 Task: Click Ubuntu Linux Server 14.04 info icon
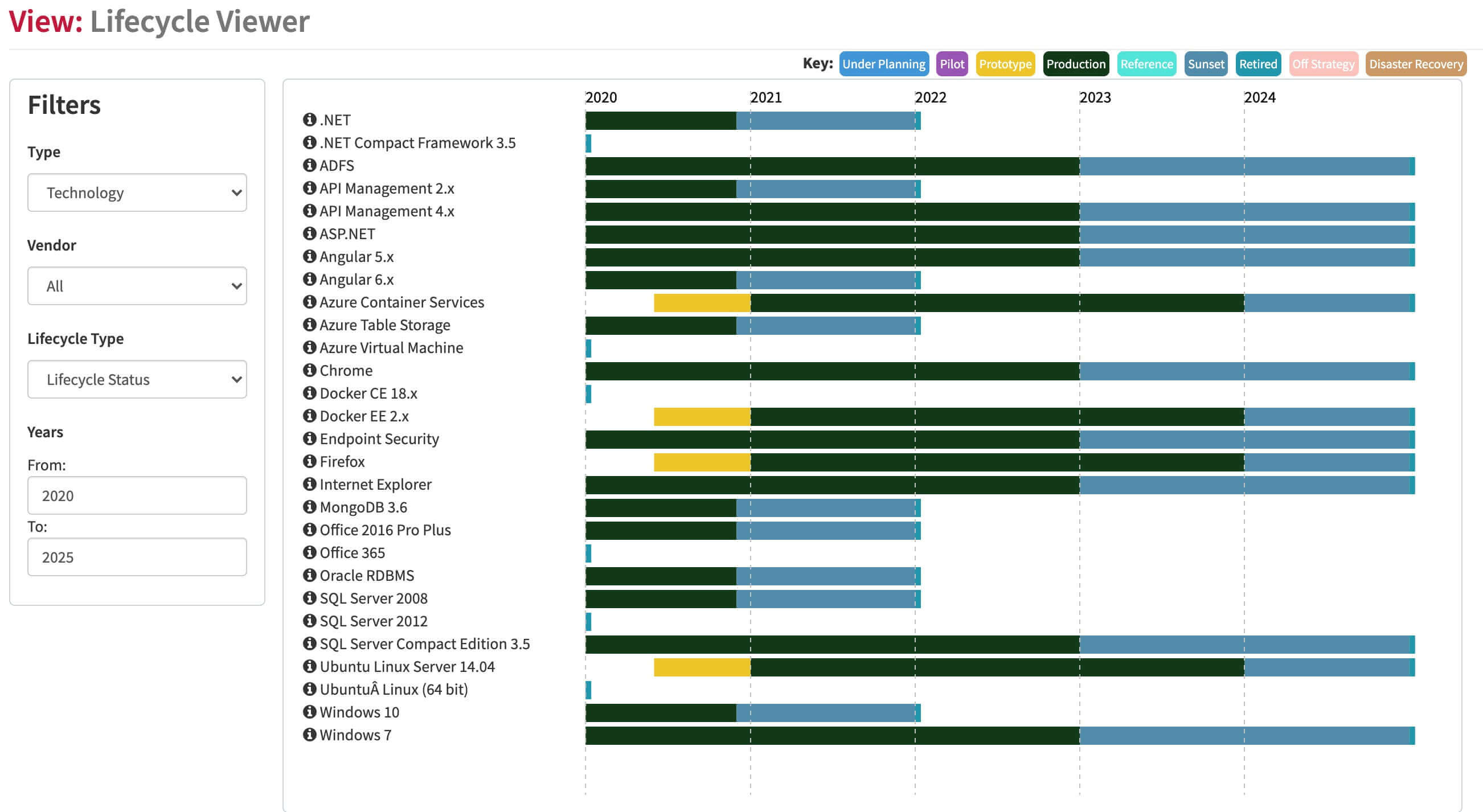pyautogui.click(x=310, y=666)
